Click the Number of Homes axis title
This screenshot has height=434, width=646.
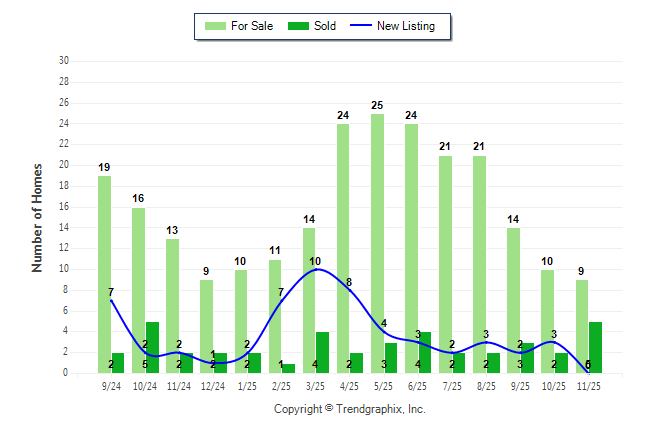[37, 217]
